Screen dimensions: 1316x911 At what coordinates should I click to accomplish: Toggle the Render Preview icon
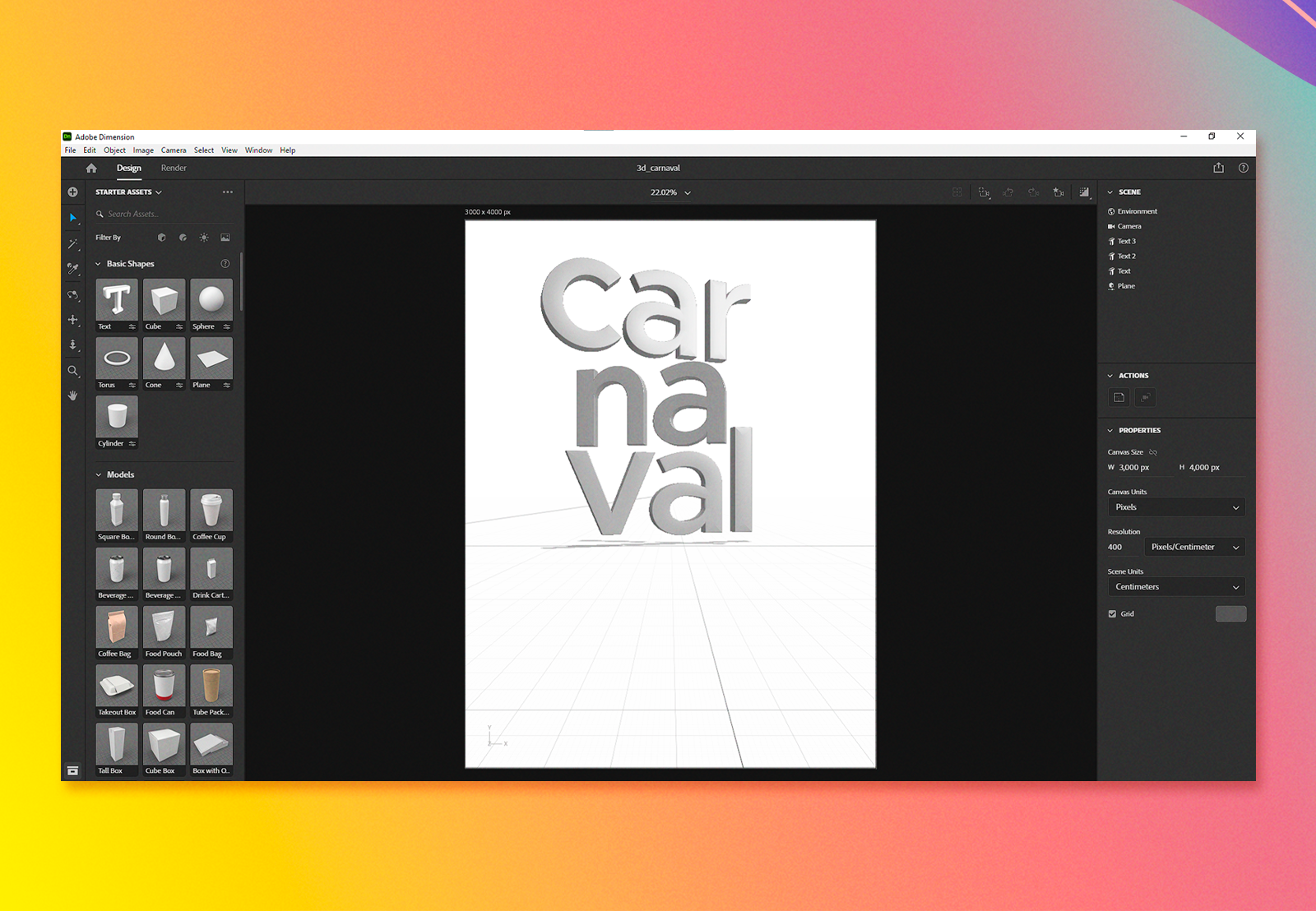click(x=1084, y=192)
